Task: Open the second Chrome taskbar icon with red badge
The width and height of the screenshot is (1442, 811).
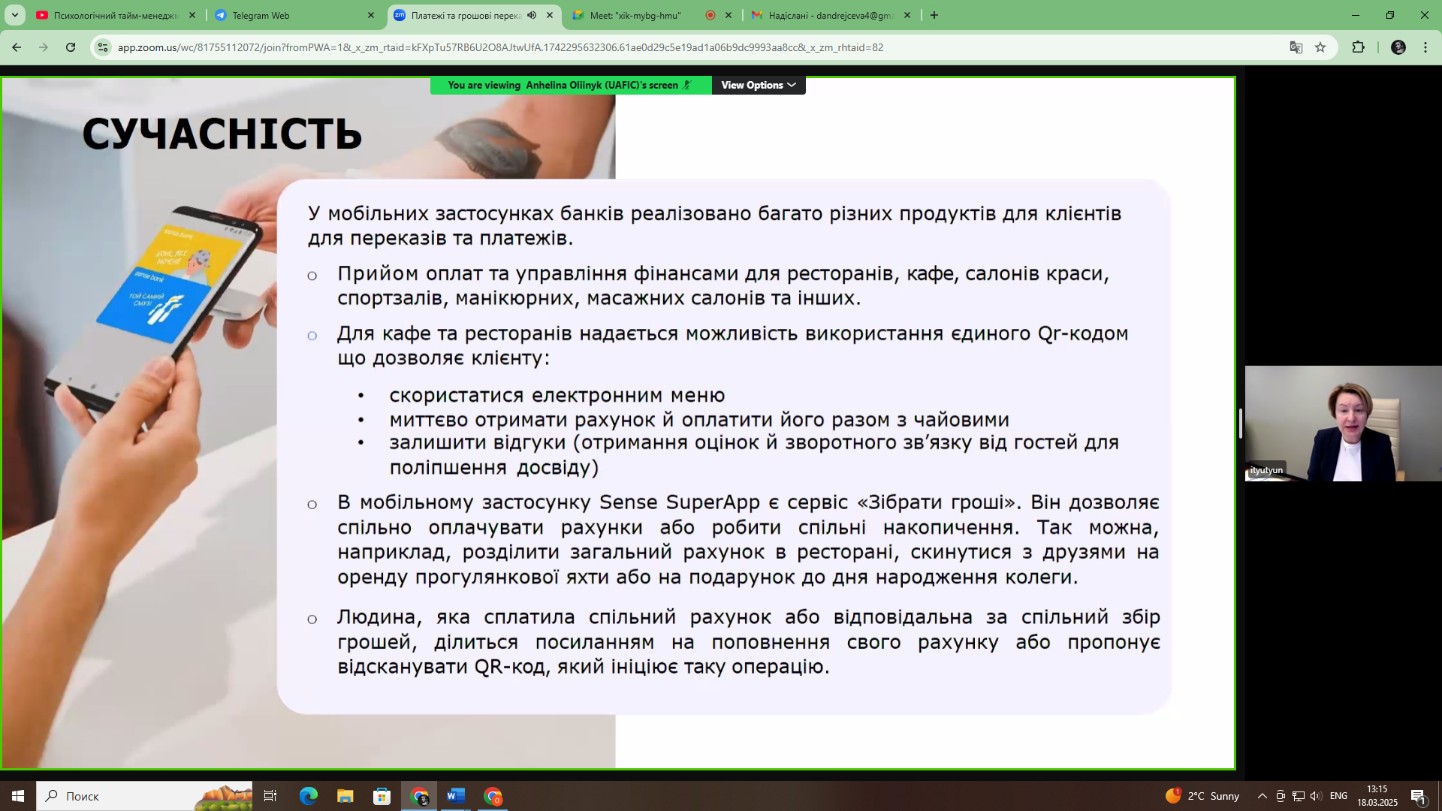Action: [493, 796]
